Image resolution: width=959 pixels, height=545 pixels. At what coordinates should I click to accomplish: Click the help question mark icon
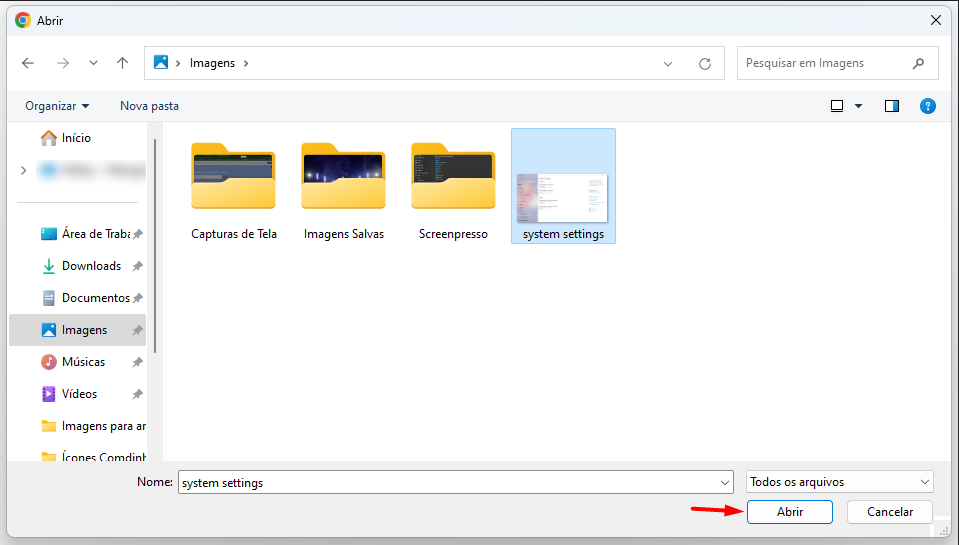927,106
